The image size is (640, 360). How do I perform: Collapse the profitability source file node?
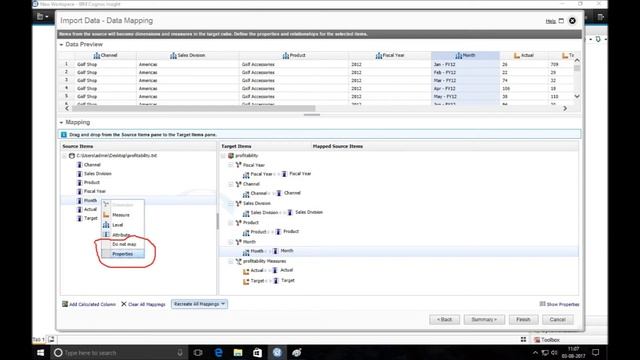(x=64, y=156)
